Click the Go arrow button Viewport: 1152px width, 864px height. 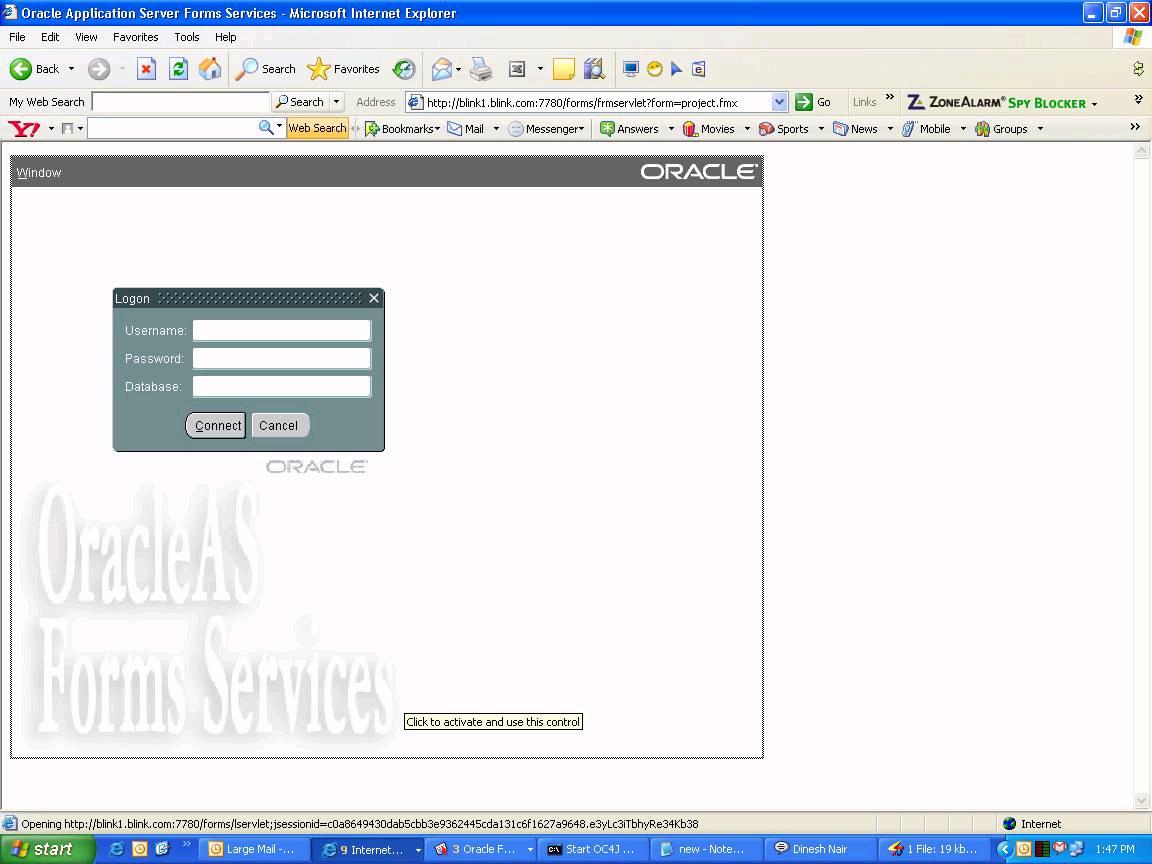[x=804, y=102]
